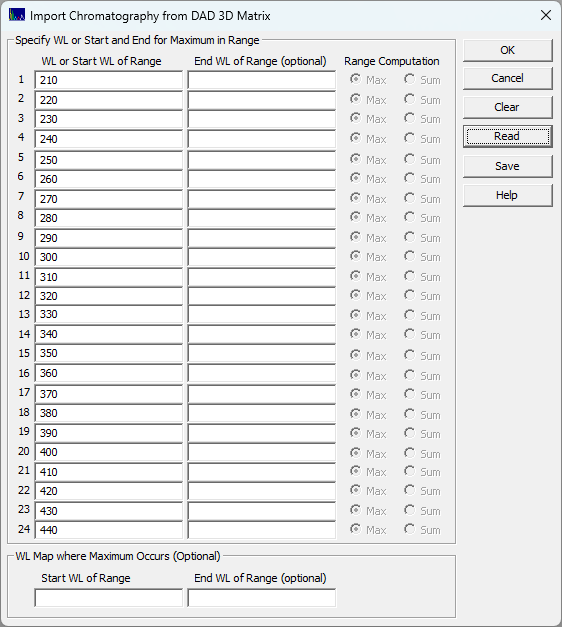
Task: Focus the row 10 field containing 300
Action: point(109,257)
